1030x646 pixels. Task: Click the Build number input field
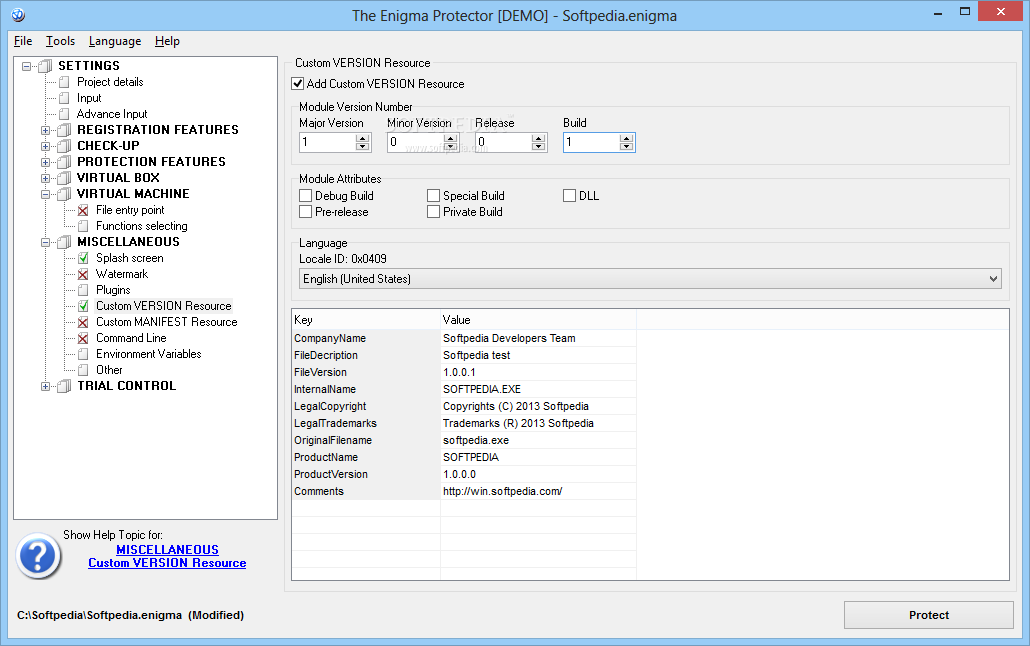tap(591, 142)
